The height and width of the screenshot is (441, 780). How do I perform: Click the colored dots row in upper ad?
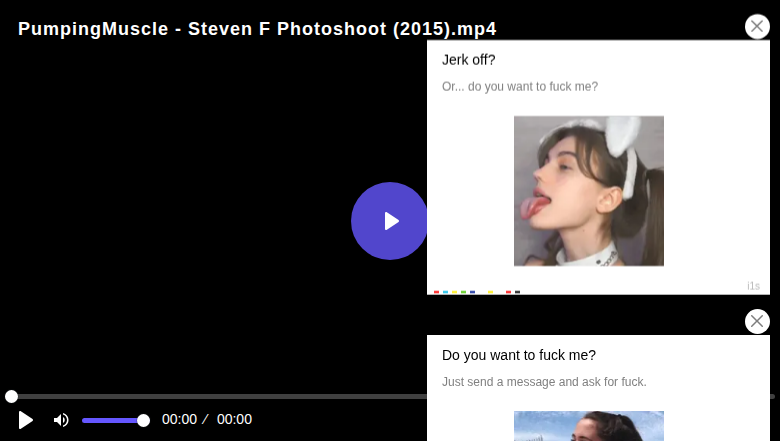click(x=476, y=292)
